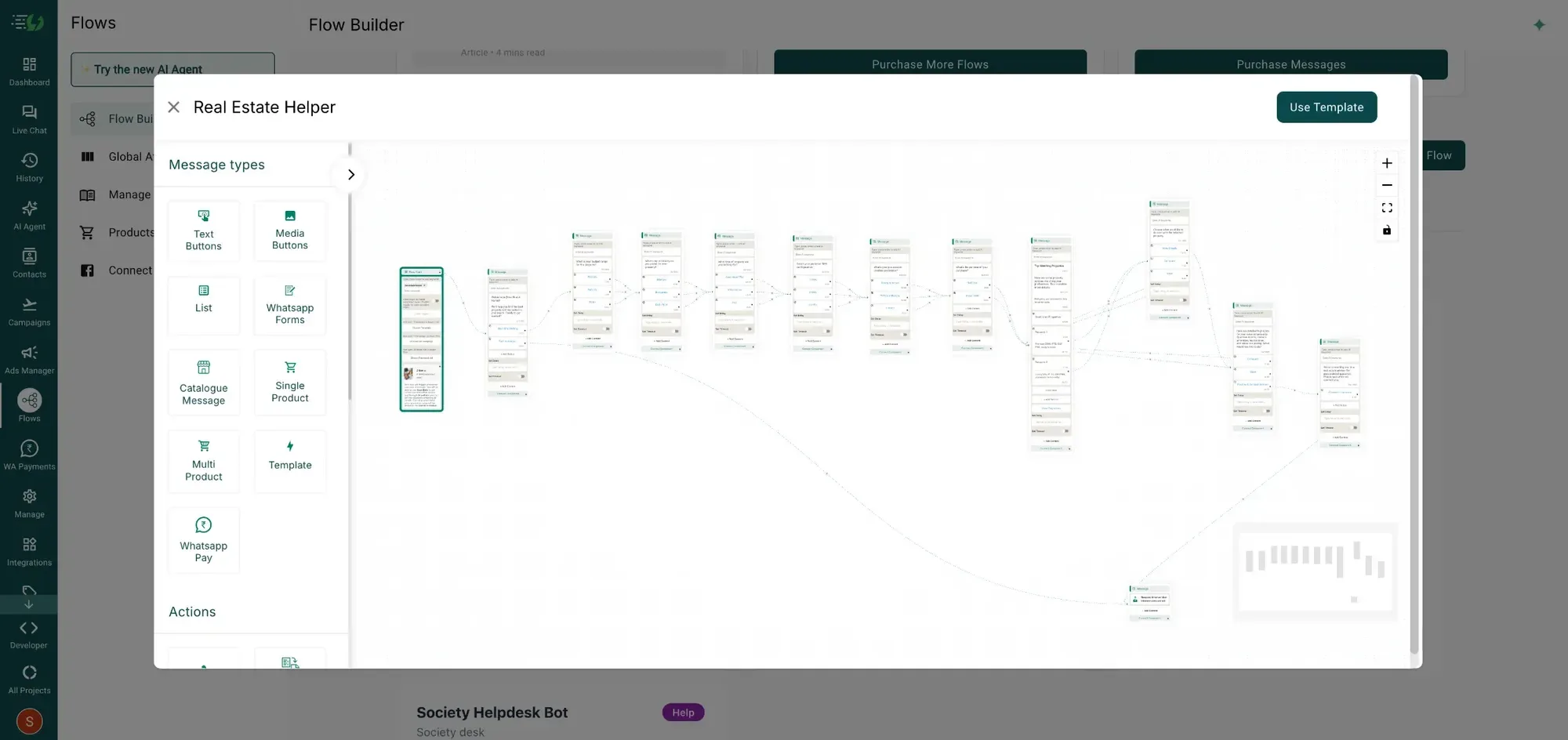The image size is (1568, 740).
Task: Zoom out on the flow canvas
Action: click(1387, 185)
